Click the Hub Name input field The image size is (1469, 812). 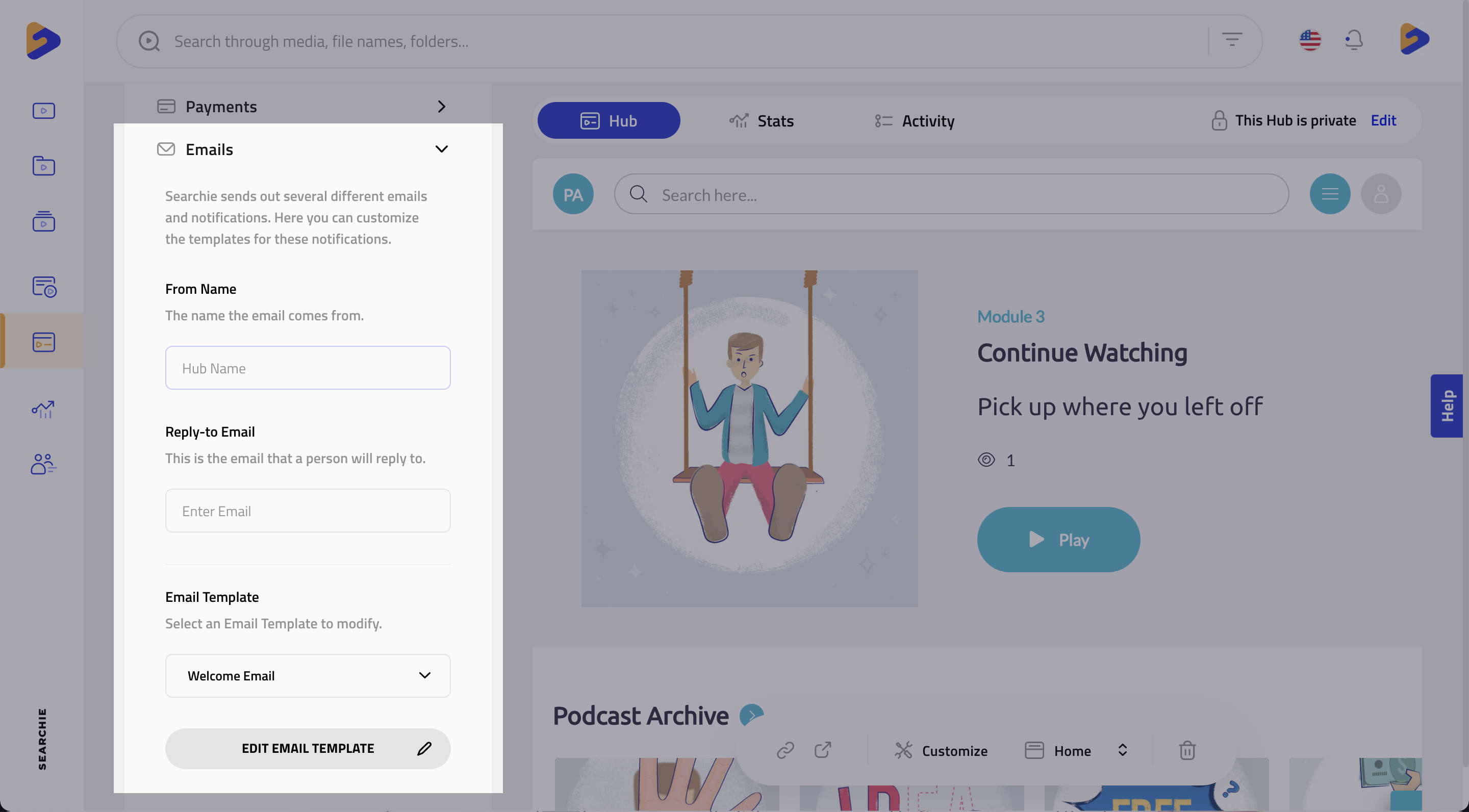tap(308, 368)
